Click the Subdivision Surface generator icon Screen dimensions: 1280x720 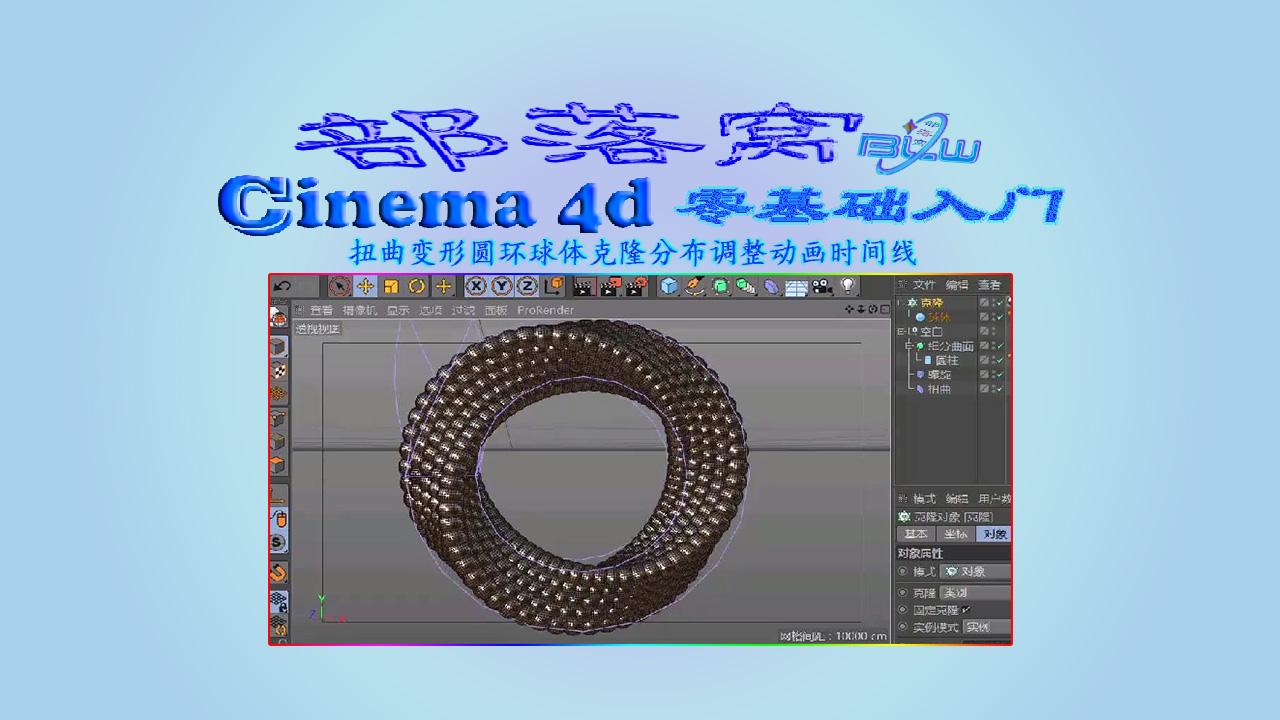[720, 286]
